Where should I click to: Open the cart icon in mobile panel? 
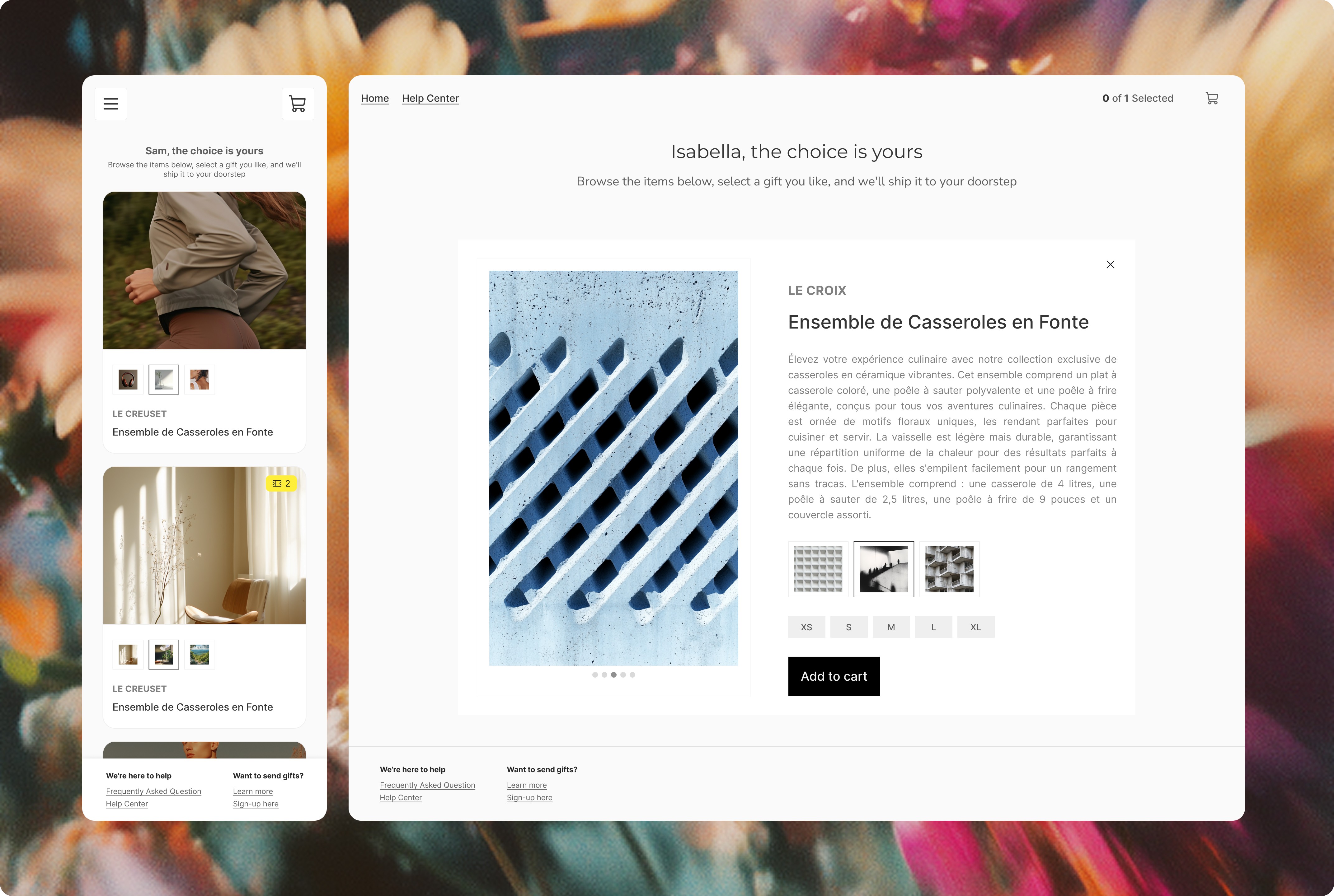[x=298, y=104]
